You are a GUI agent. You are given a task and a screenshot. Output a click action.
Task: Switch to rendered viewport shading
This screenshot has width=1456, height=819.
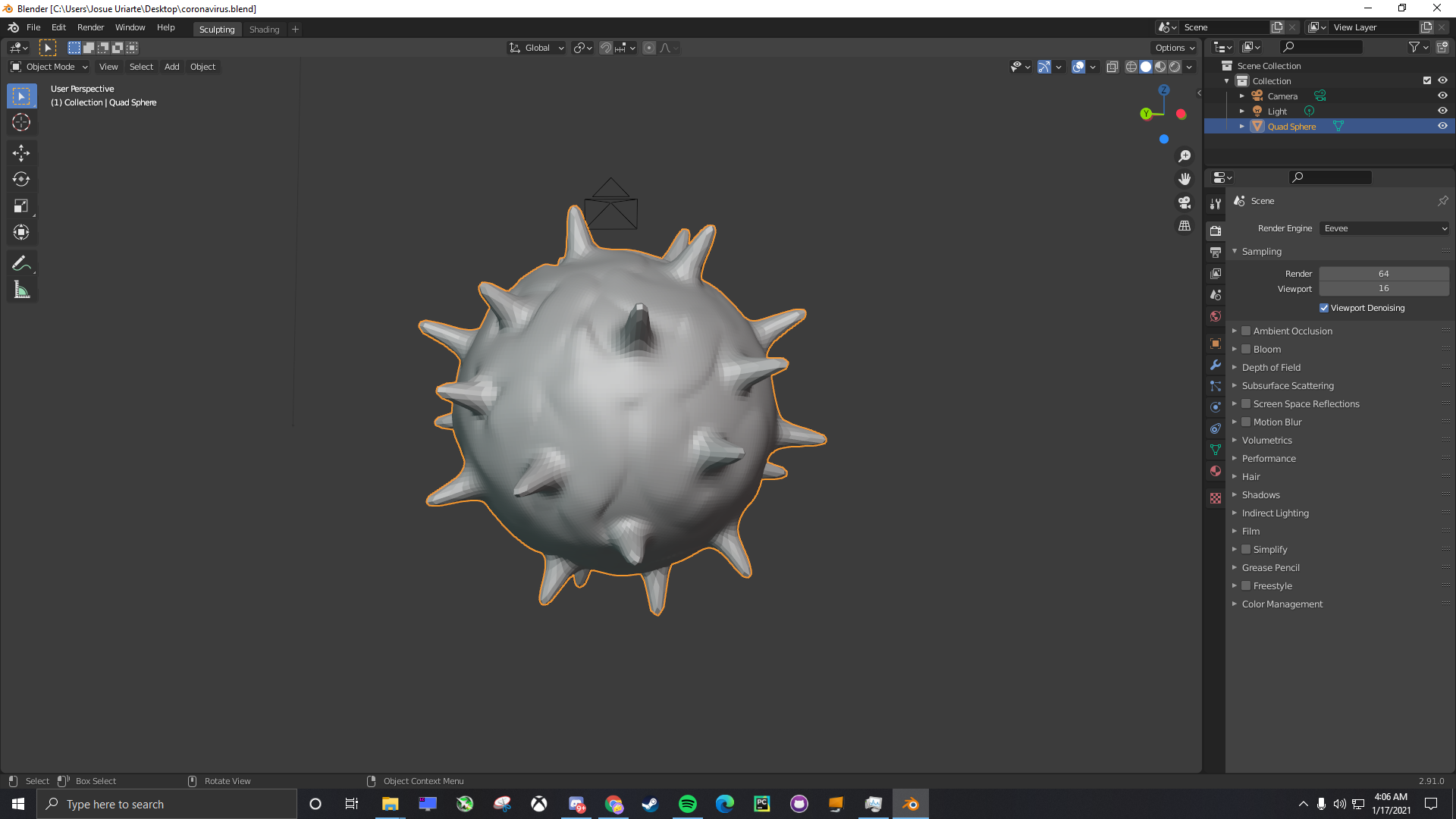1175,67
